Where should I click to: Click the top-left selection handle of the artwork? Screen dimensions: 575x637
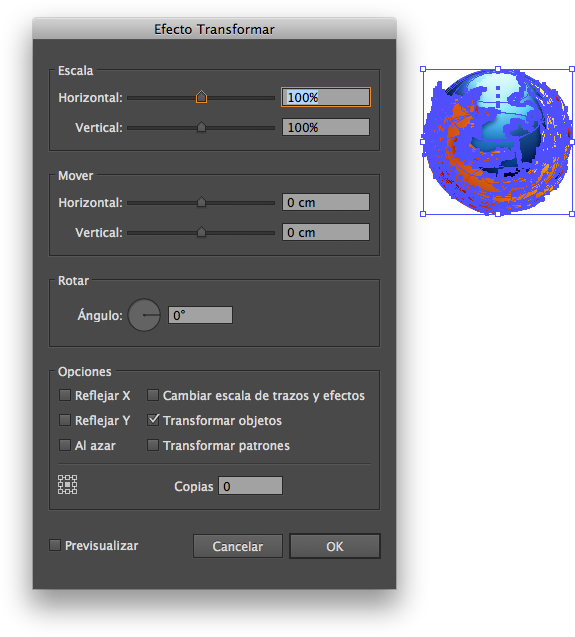point(423,69)
